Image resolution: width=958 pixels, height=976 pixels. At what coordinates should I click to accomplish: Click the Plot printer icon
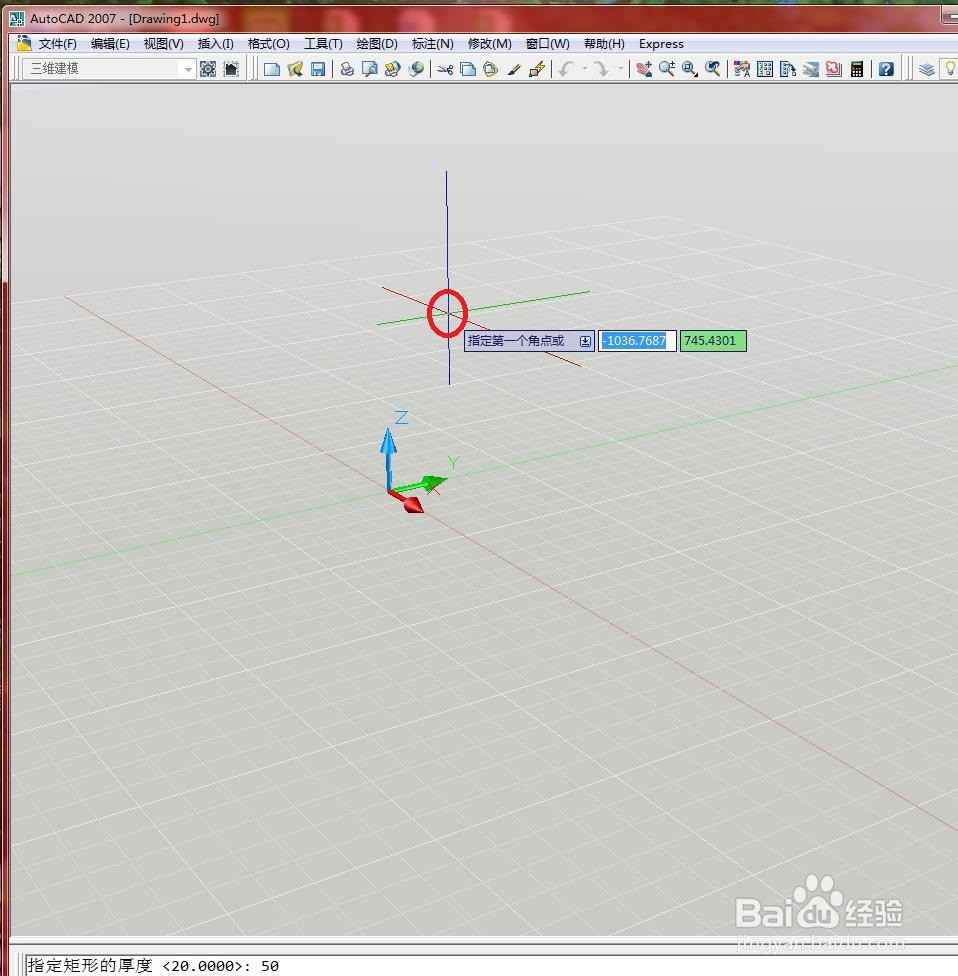347,68
